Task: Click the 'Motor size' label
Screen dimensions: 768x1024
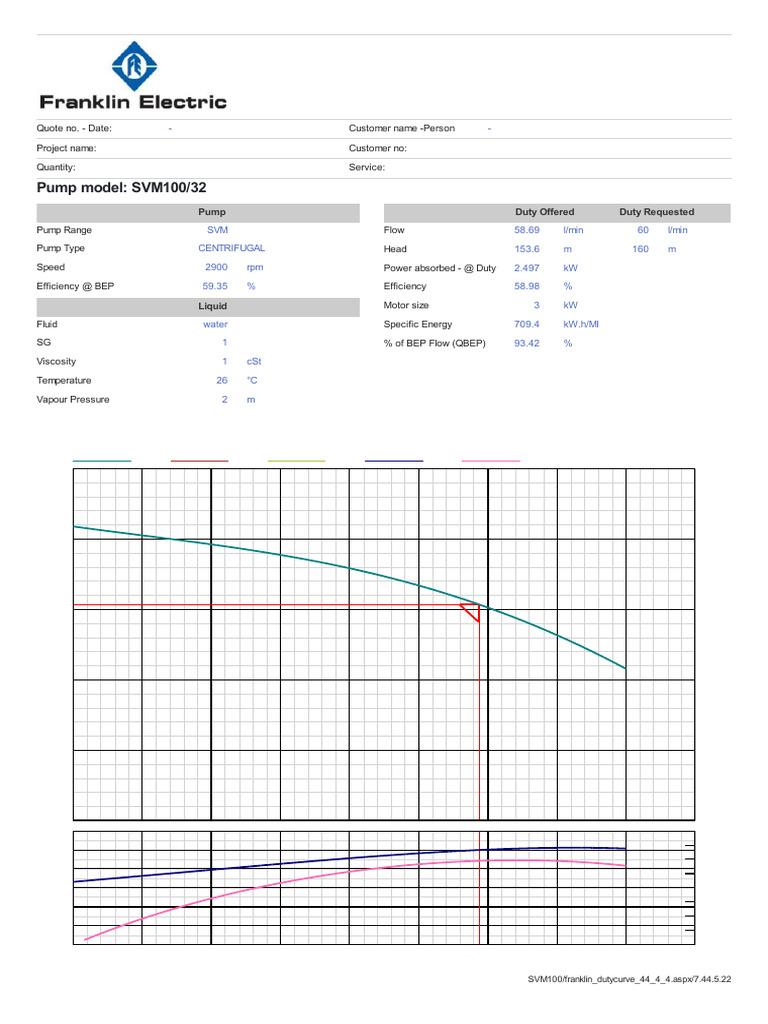Action: click(x=406, y=305)
